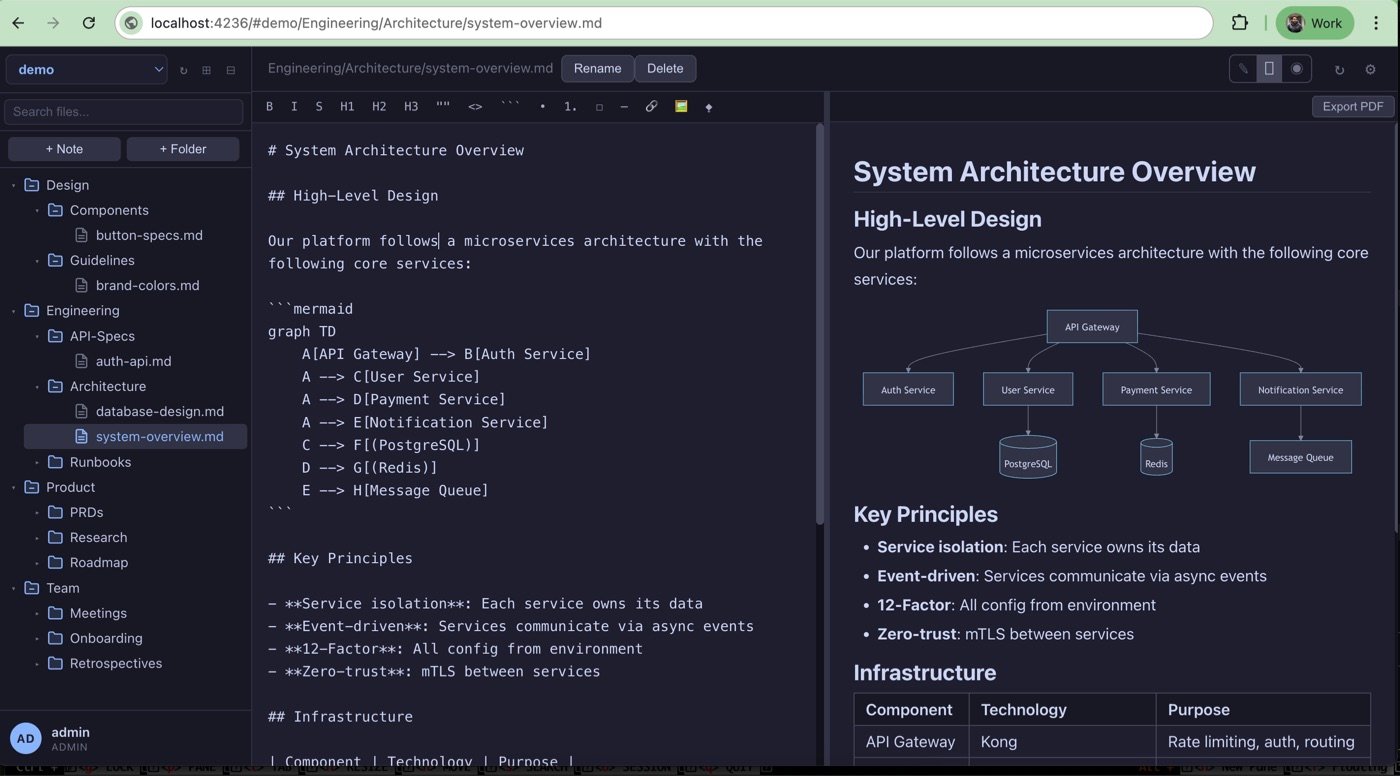Export the note with Export PDF
Image resolution: width=1400 pixels, height=776 pixels.
point(1353,106)
